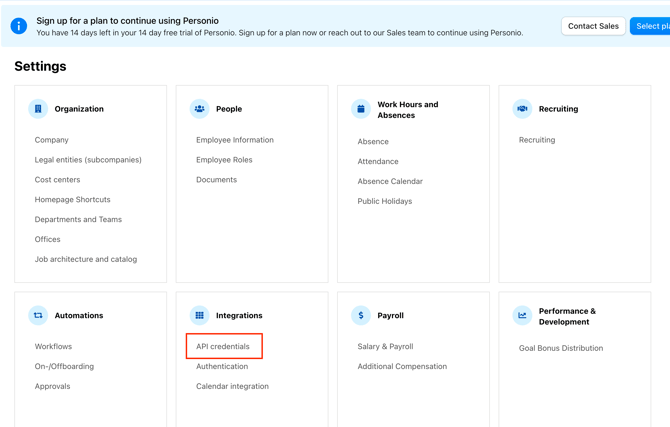Open Workflows under Automations
The image size is (670, 427).
[x=53, y=346]
